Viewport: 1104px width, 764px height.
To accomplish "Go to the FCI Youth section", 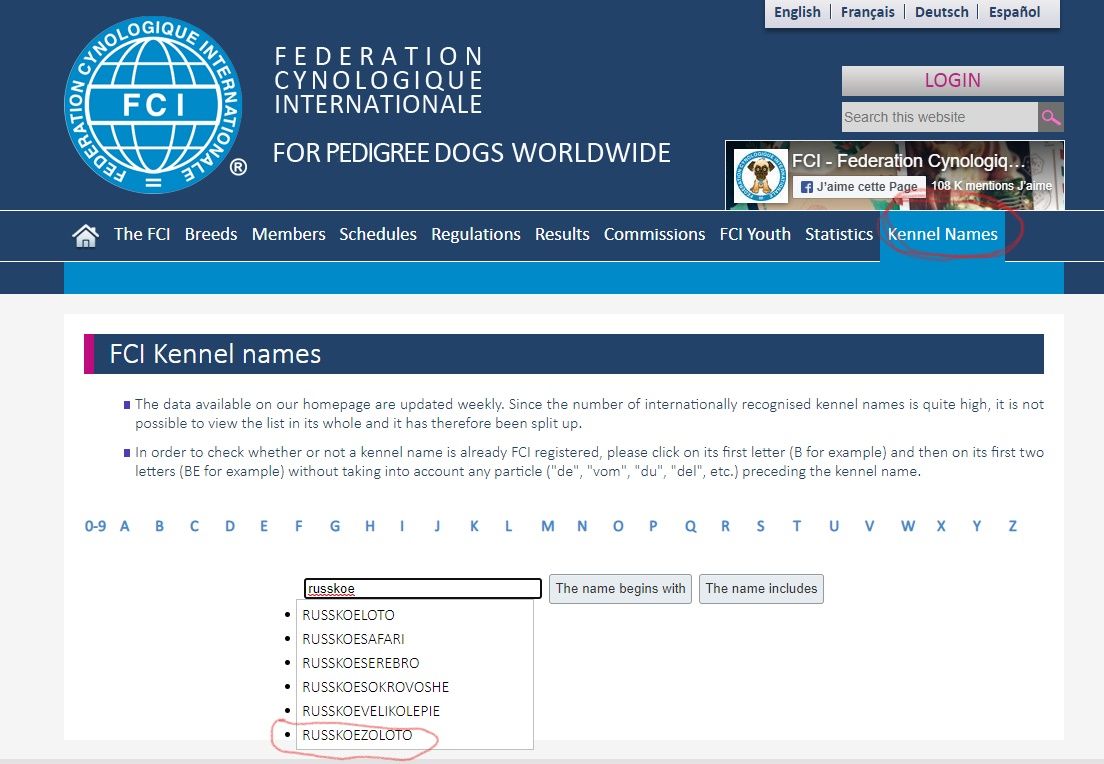I will pos(755,234).
